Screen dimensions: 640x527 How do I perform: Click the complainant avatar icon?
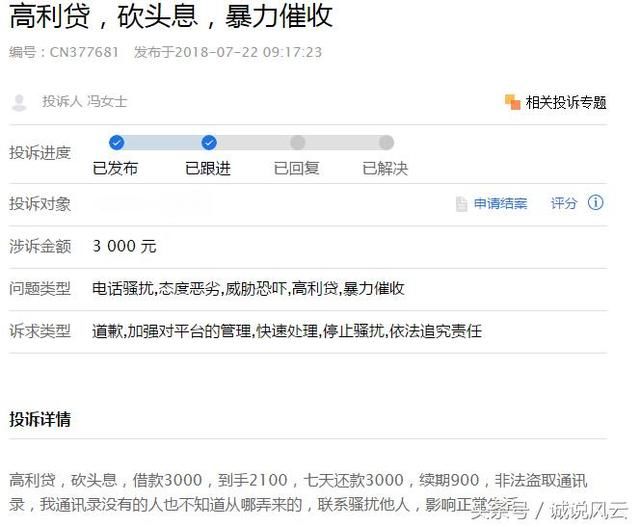click(x=19, y=102)
